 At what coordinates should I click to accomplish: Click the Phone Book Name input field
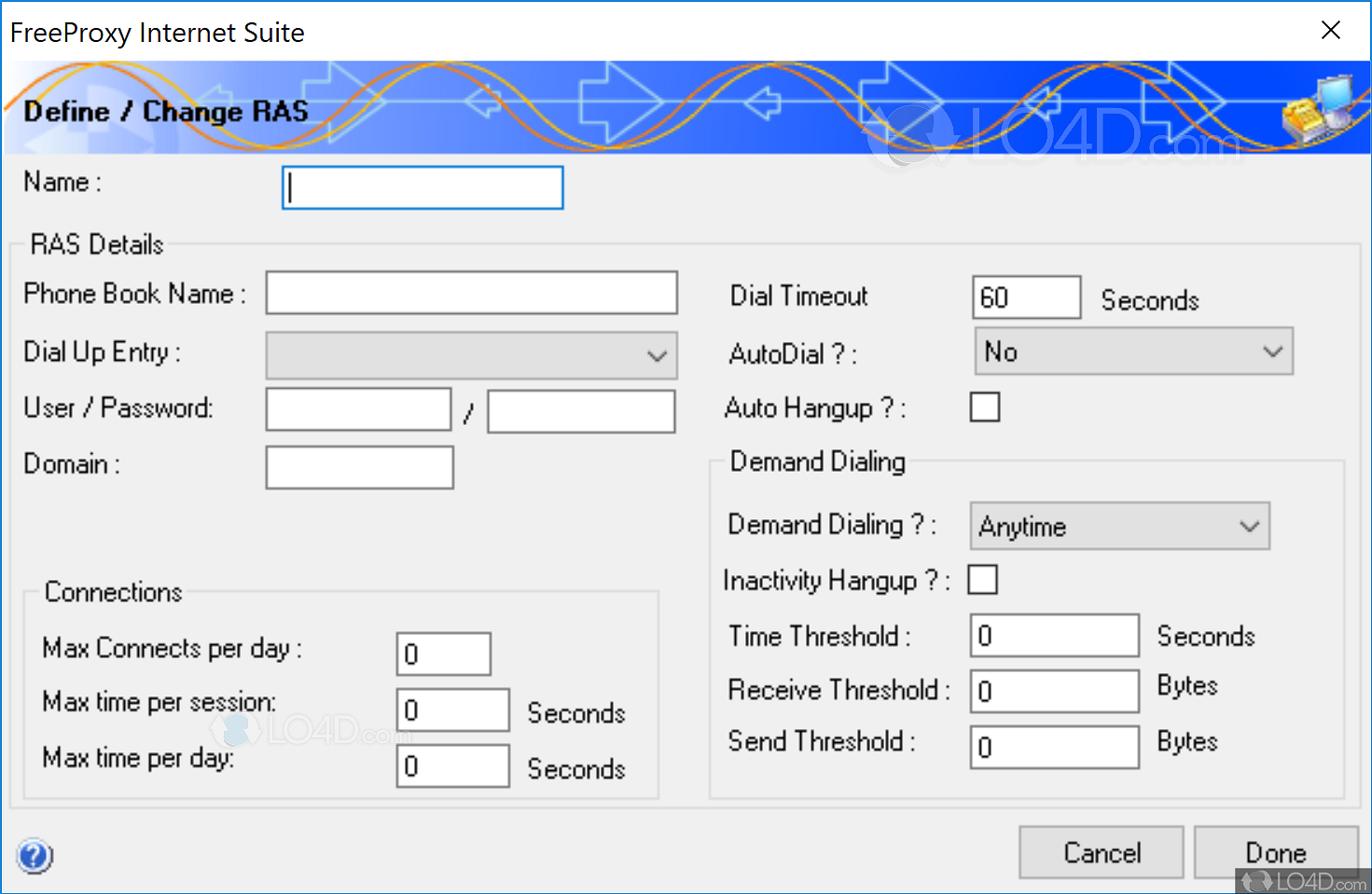click(471, 294)
